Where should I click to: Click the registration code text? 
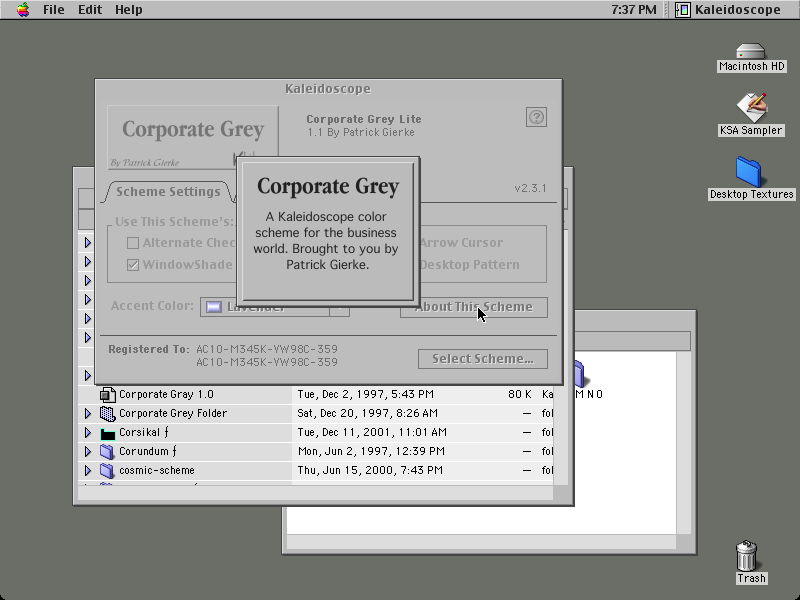pos(267,356)
